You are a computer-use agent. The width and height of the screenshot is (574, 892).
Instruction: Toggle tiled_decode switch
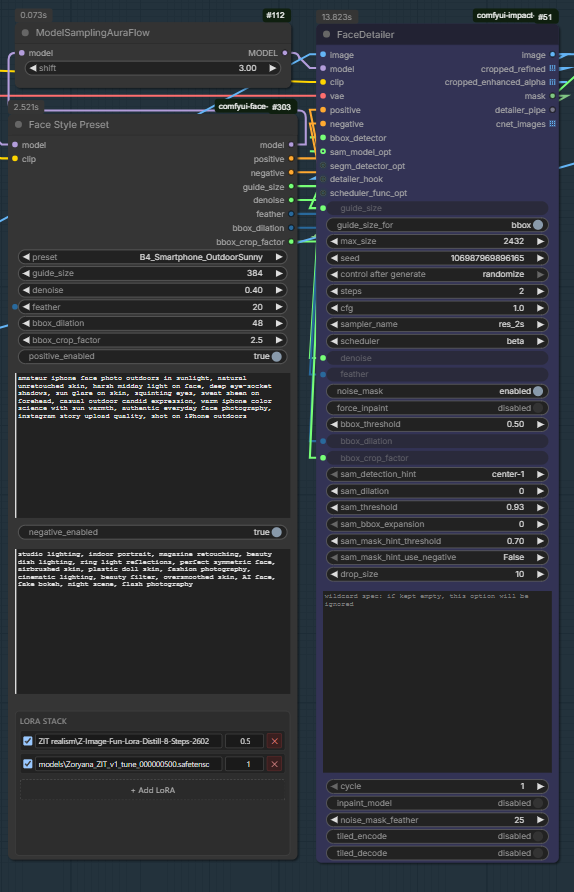click(x=538, y=853)
